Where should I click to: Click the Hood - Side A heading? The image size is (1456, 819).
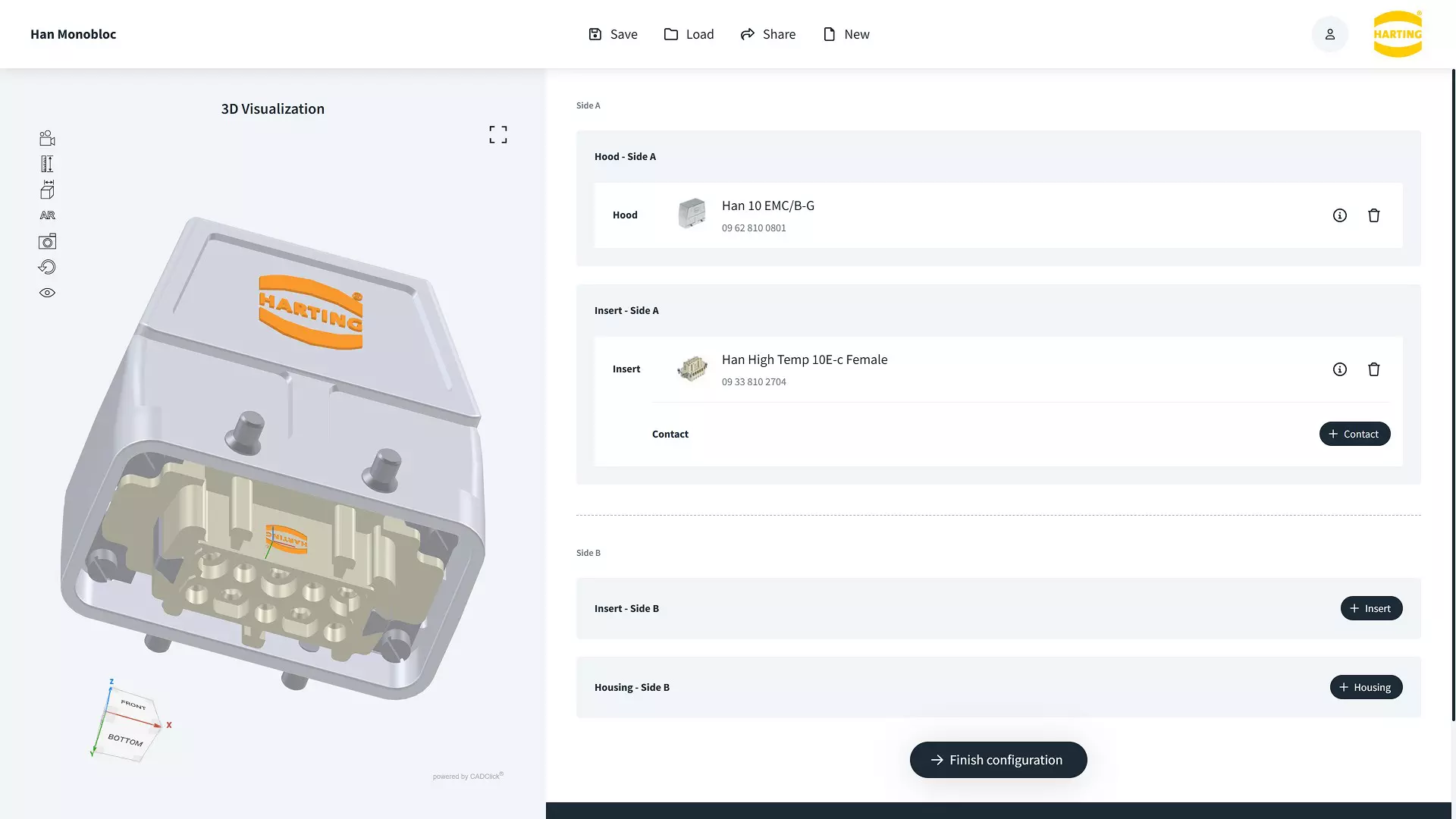[625, 157]
